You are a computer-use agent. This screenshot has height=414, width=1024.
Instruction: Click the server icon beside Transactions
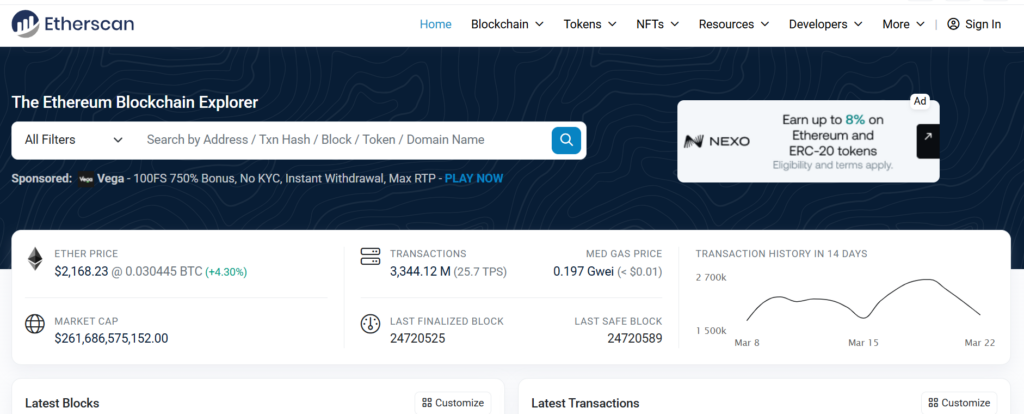(370, 256)
